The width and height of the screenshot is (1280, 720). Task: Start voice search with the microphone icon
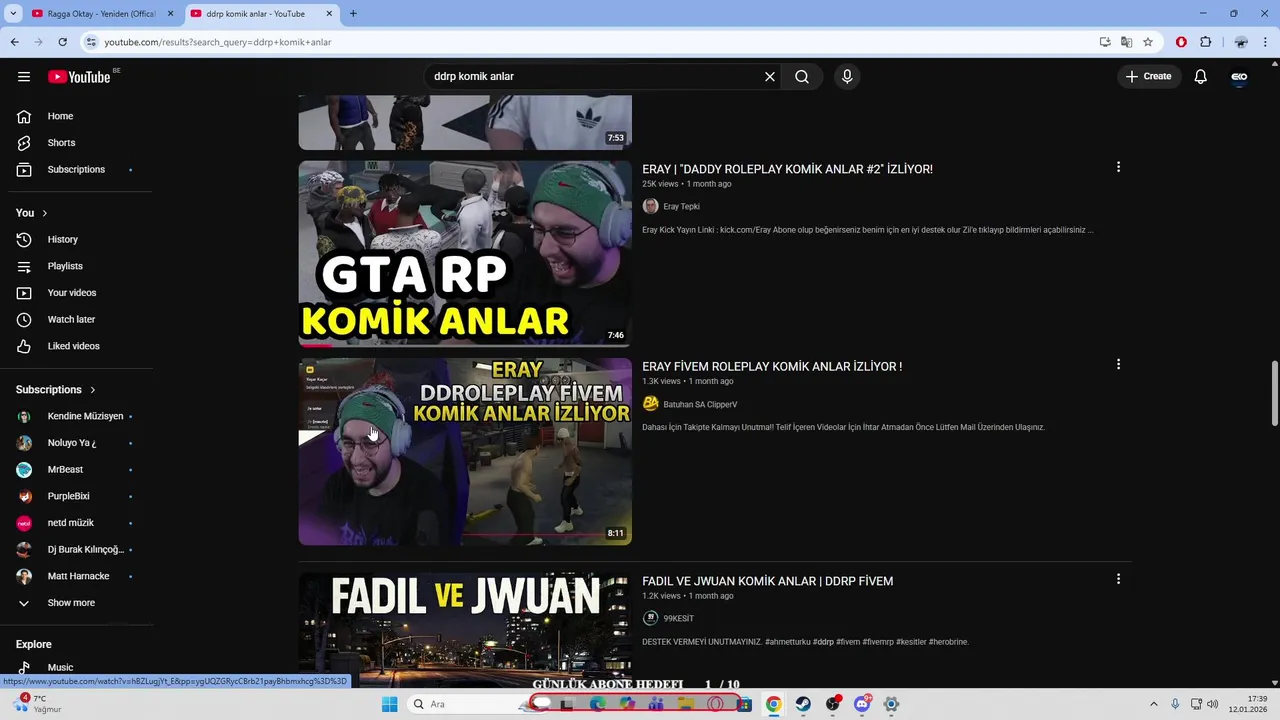click(847, 77)
